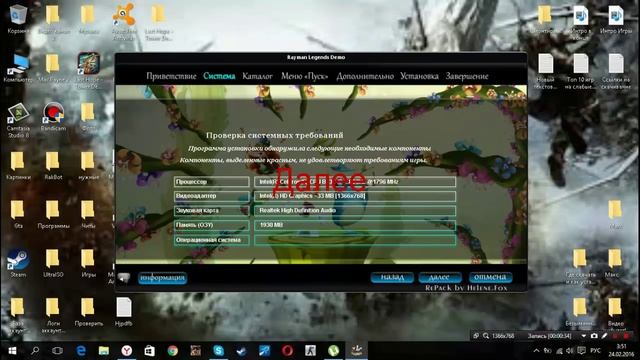Viewport: 640px width, 360px height.
Task: Click the «Операционная система» label field
Action: (x=211, y=240)
